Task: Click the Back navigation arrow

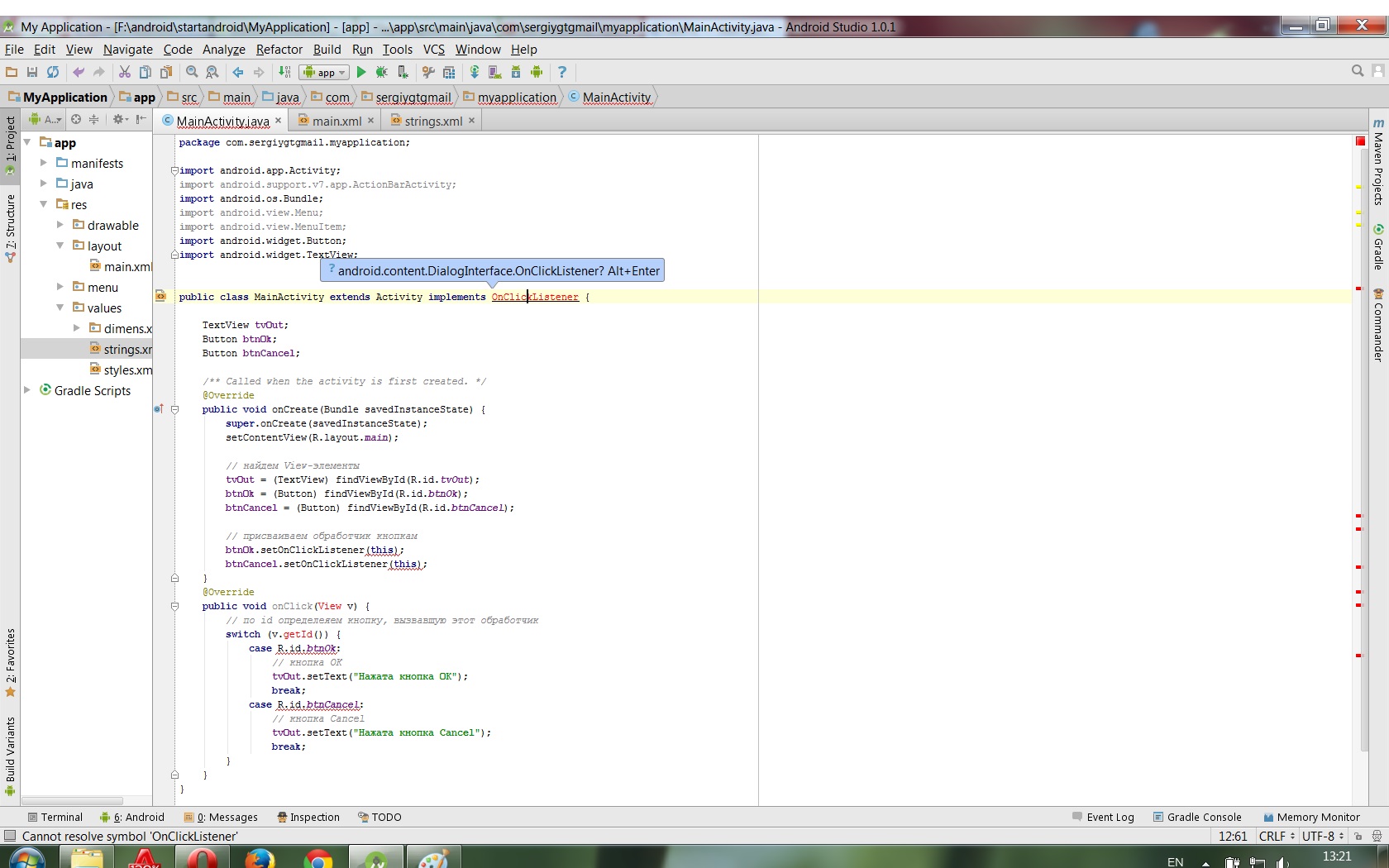Action: point(238,72)
